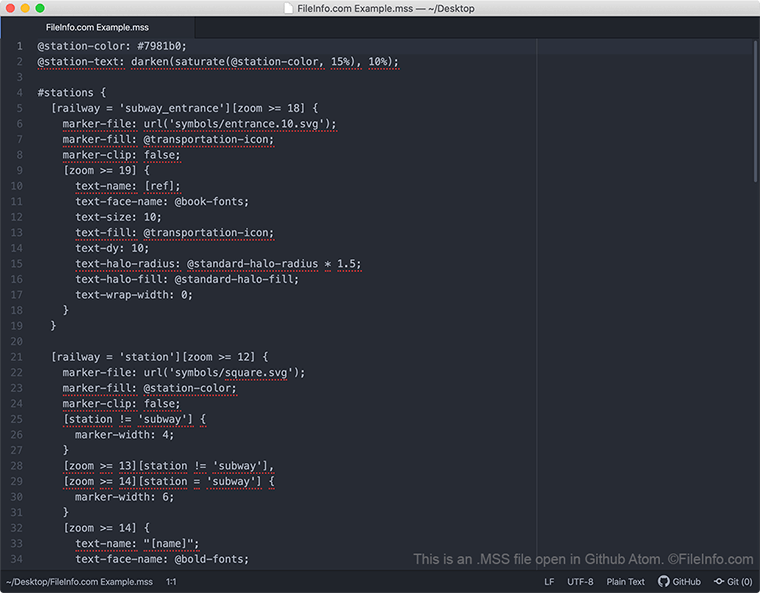Click the file path in the status bar
The image size is (760, 593).
pos(79,581)
